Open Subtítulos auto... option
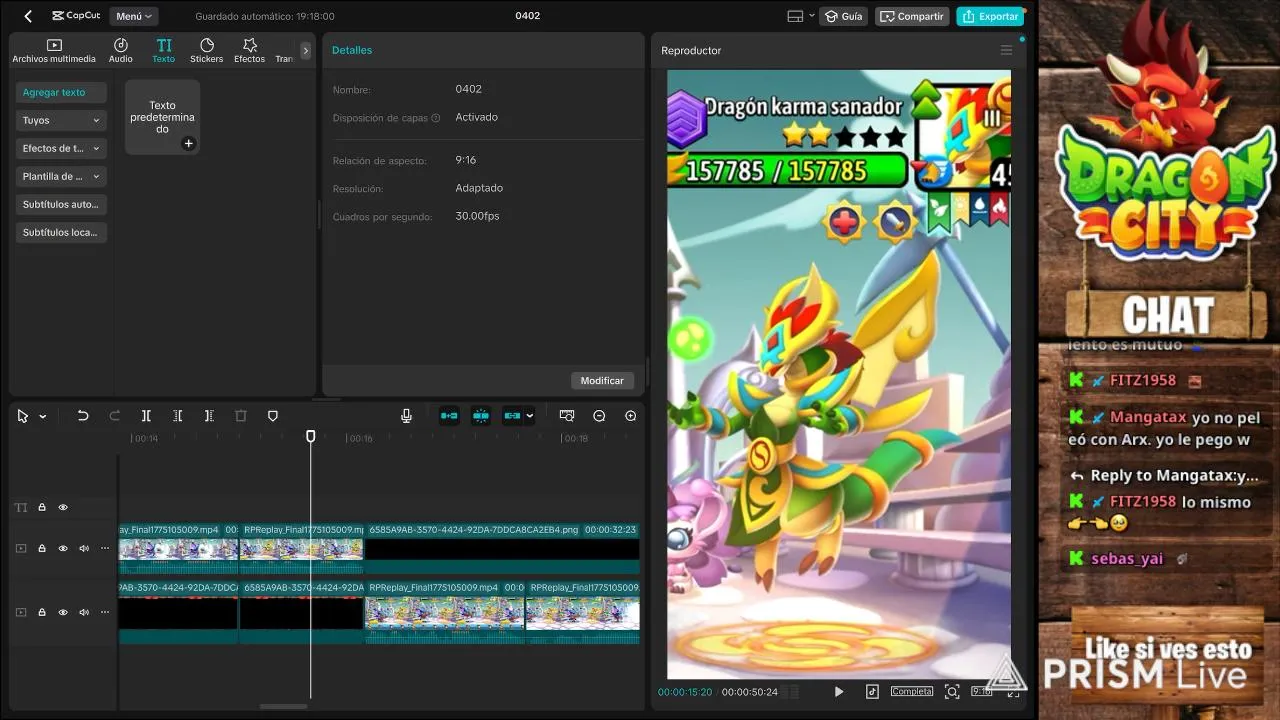 tap(61, 204)
